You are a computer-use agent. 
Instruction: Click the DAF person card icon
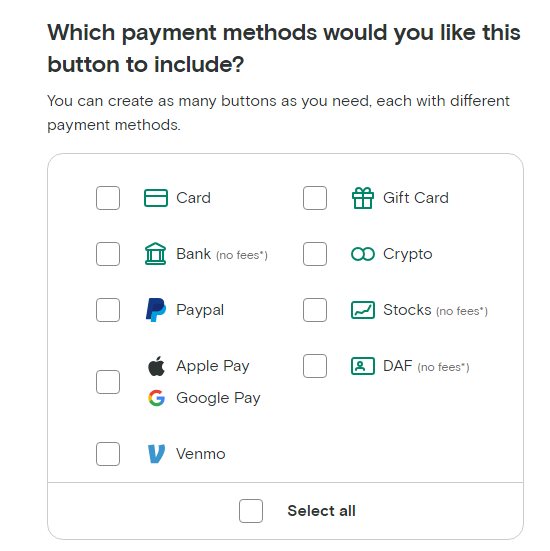pyautogui.click(x=363, y=366)
